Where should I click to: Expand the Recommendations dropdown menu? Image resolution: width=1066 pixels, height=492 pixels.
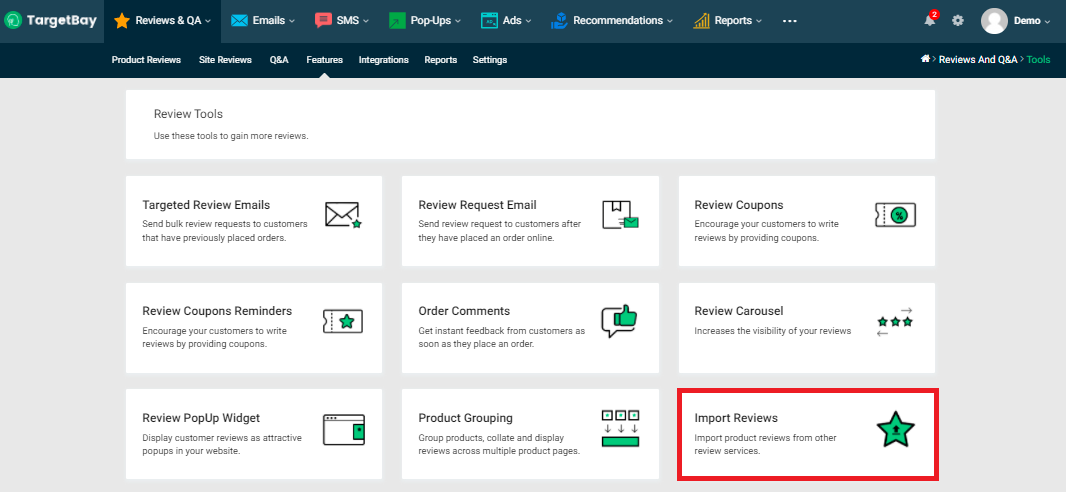coord(670,21)
